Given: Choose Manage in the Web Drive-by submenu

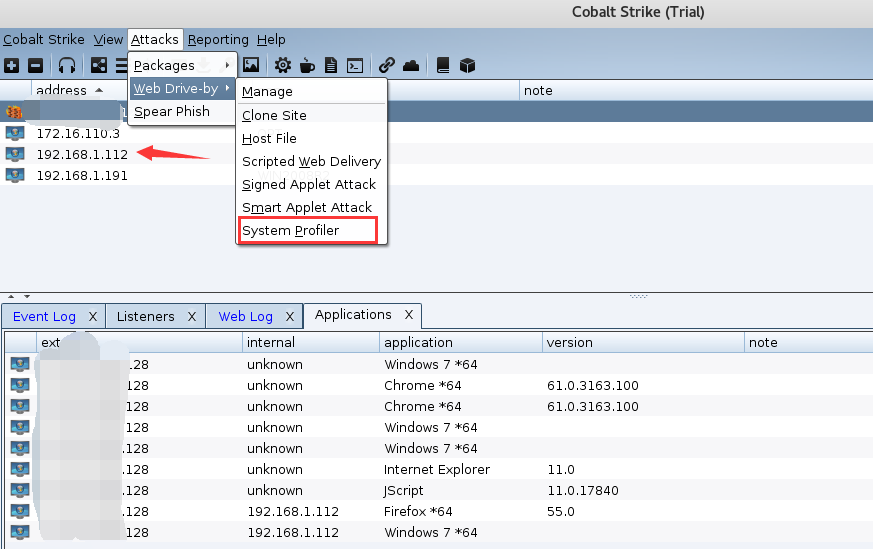Looking at the screenshot, I should (x=312, y=91).
